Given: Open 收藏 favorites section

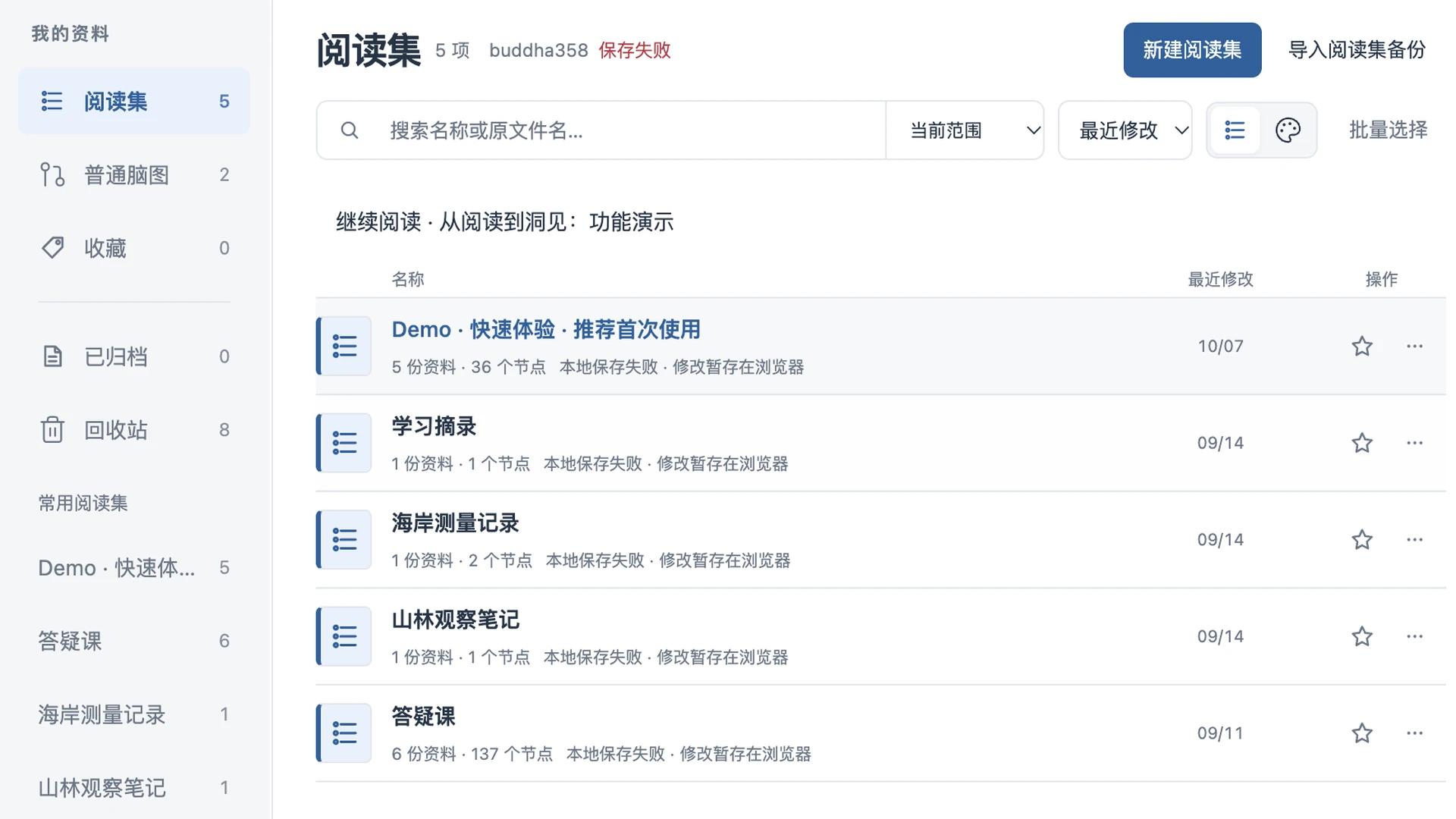Looking at the screenshot, I should [x=134, y=248].
